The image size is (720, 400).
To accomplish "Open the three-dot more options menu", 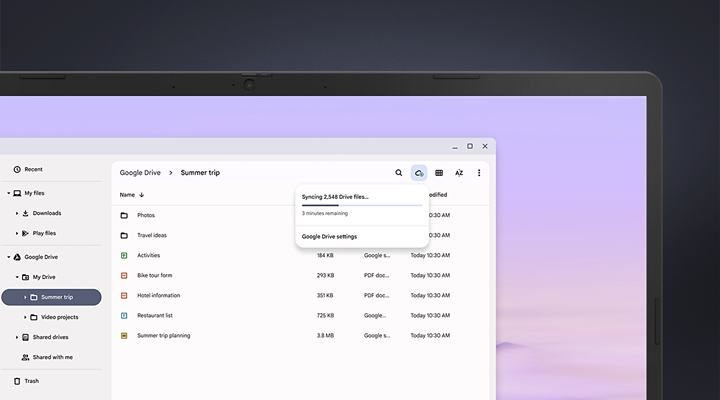I will 479,173.
